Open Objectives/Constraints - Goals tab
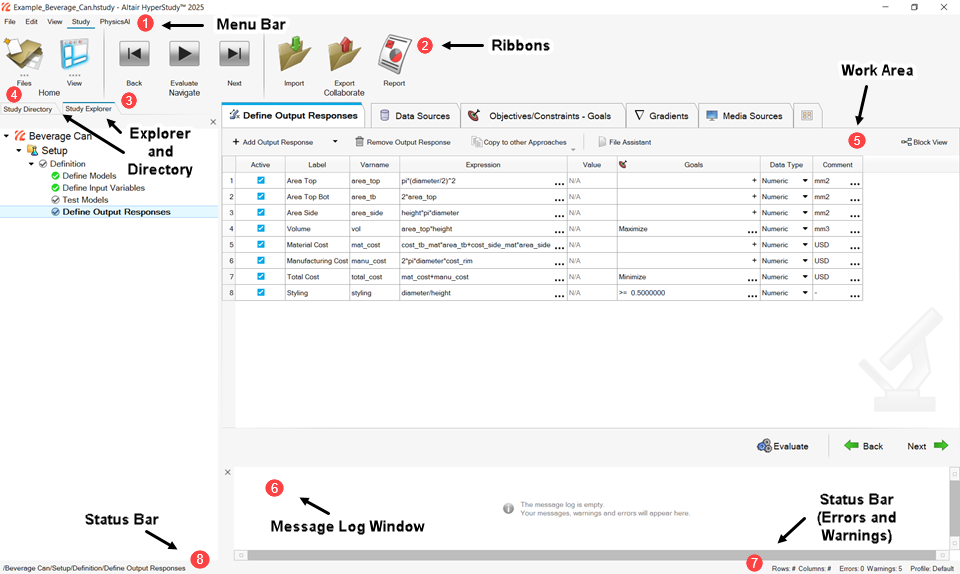The image size is (960, 574). coord(542,115)
